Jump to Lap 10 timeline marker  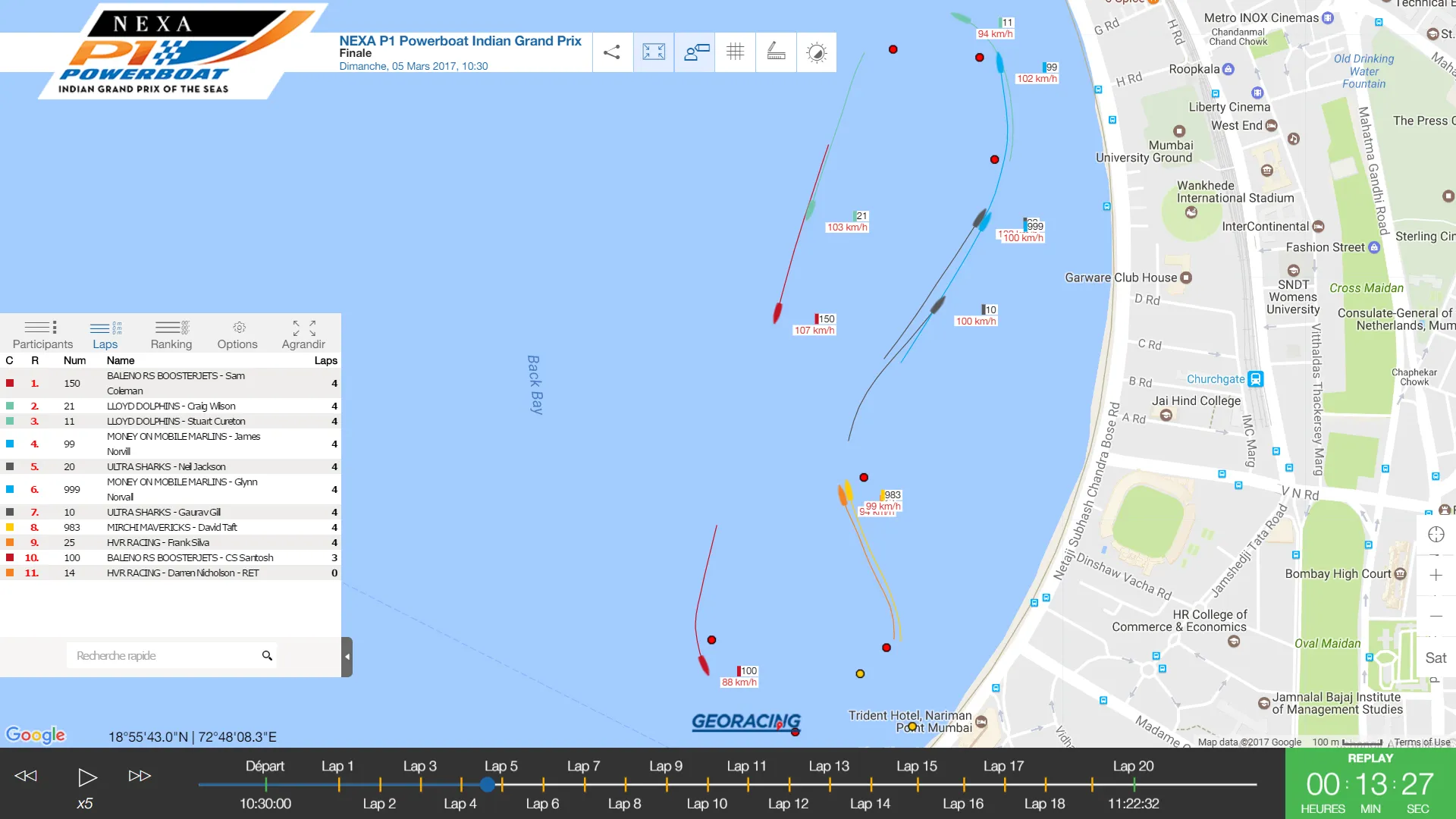707,803
